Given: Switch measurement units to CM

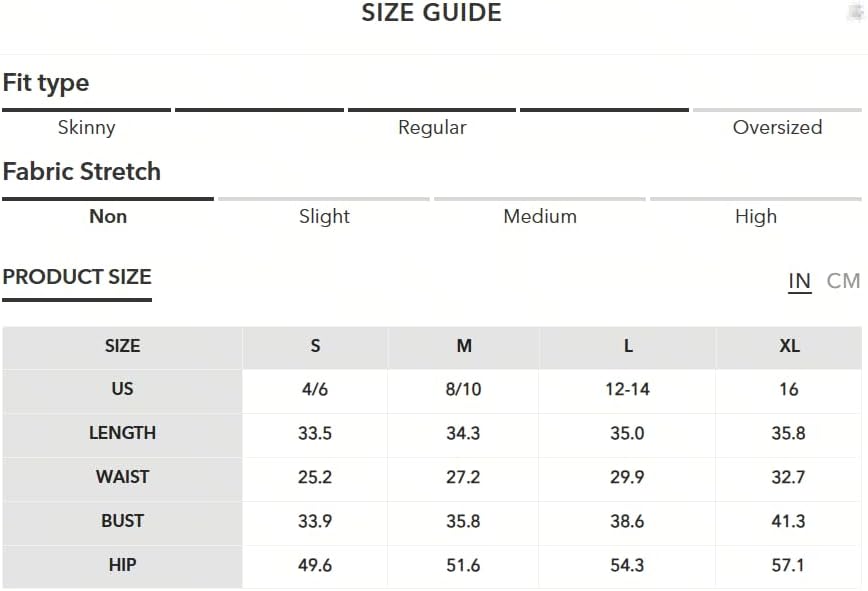Looking at the screenshot, I should [843, 281].
